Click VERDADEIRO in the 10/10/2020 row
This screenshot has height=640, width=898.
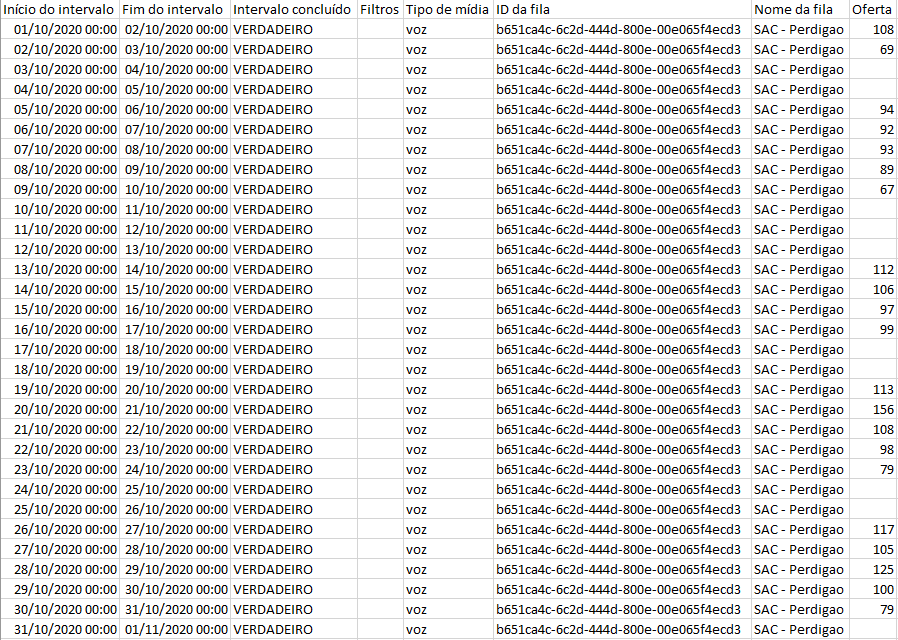tap(294, 210)
